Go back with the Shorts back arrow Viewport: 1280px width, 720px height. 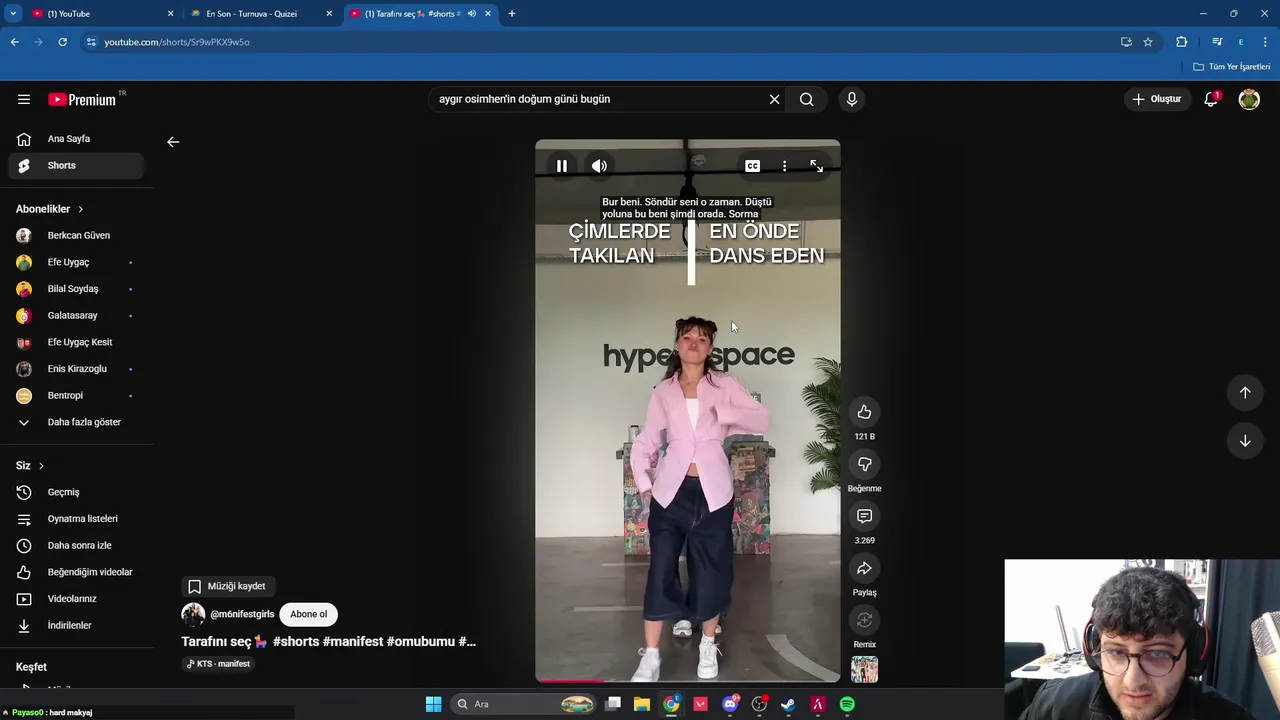coord(173,142)
